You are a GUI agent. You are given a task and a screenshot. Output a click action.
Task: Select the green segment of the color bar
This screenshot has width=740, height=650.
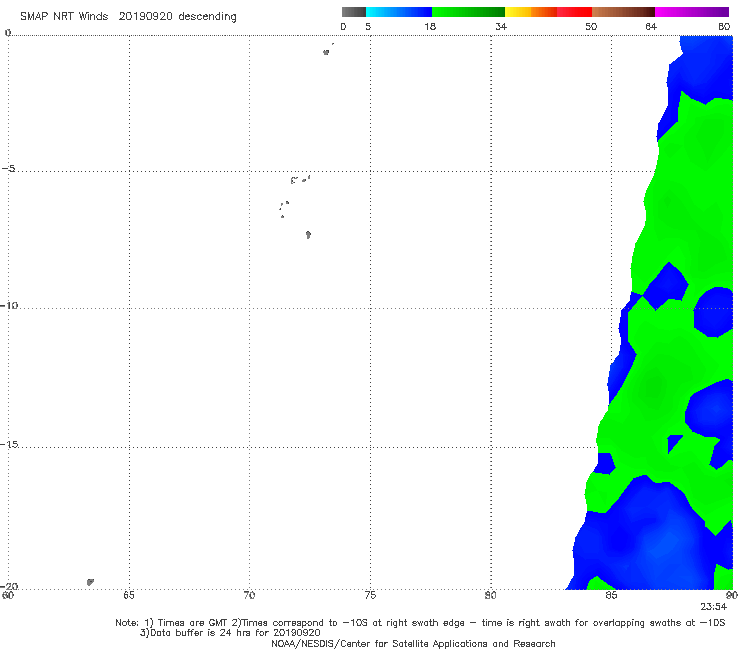pos(468,12)
